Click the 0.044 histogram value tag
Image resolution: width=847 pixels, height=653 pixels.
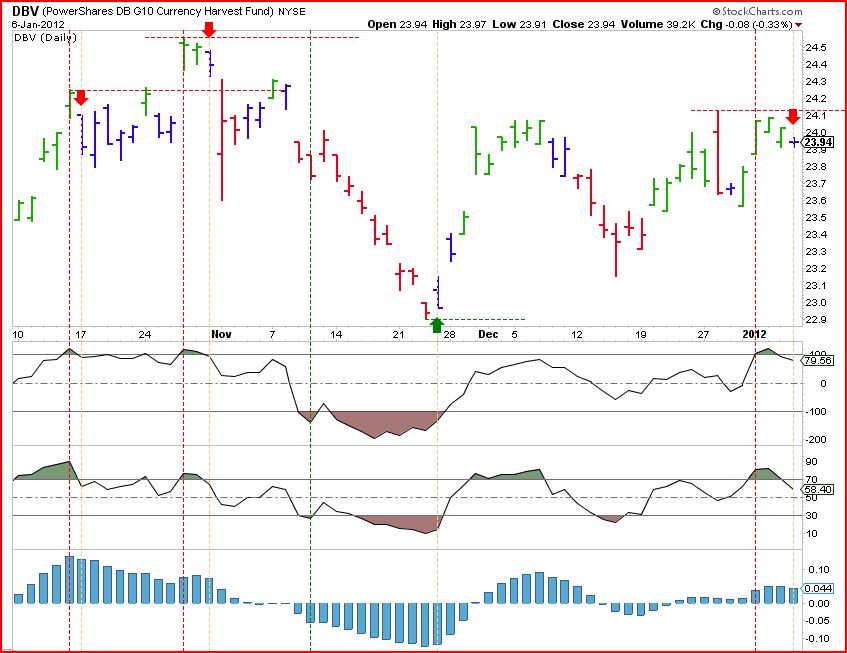818,589
